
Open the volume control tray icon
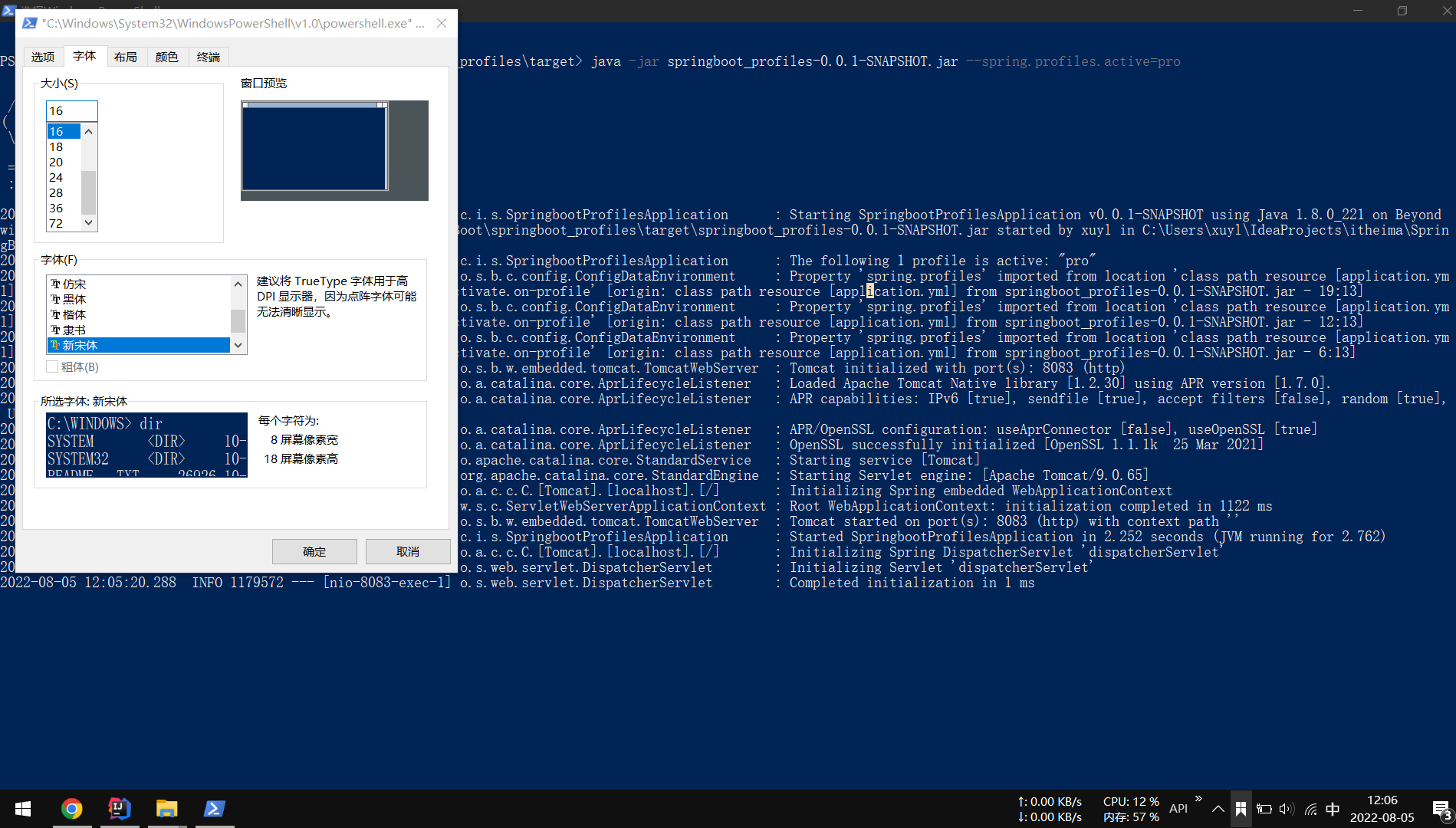1287,809
